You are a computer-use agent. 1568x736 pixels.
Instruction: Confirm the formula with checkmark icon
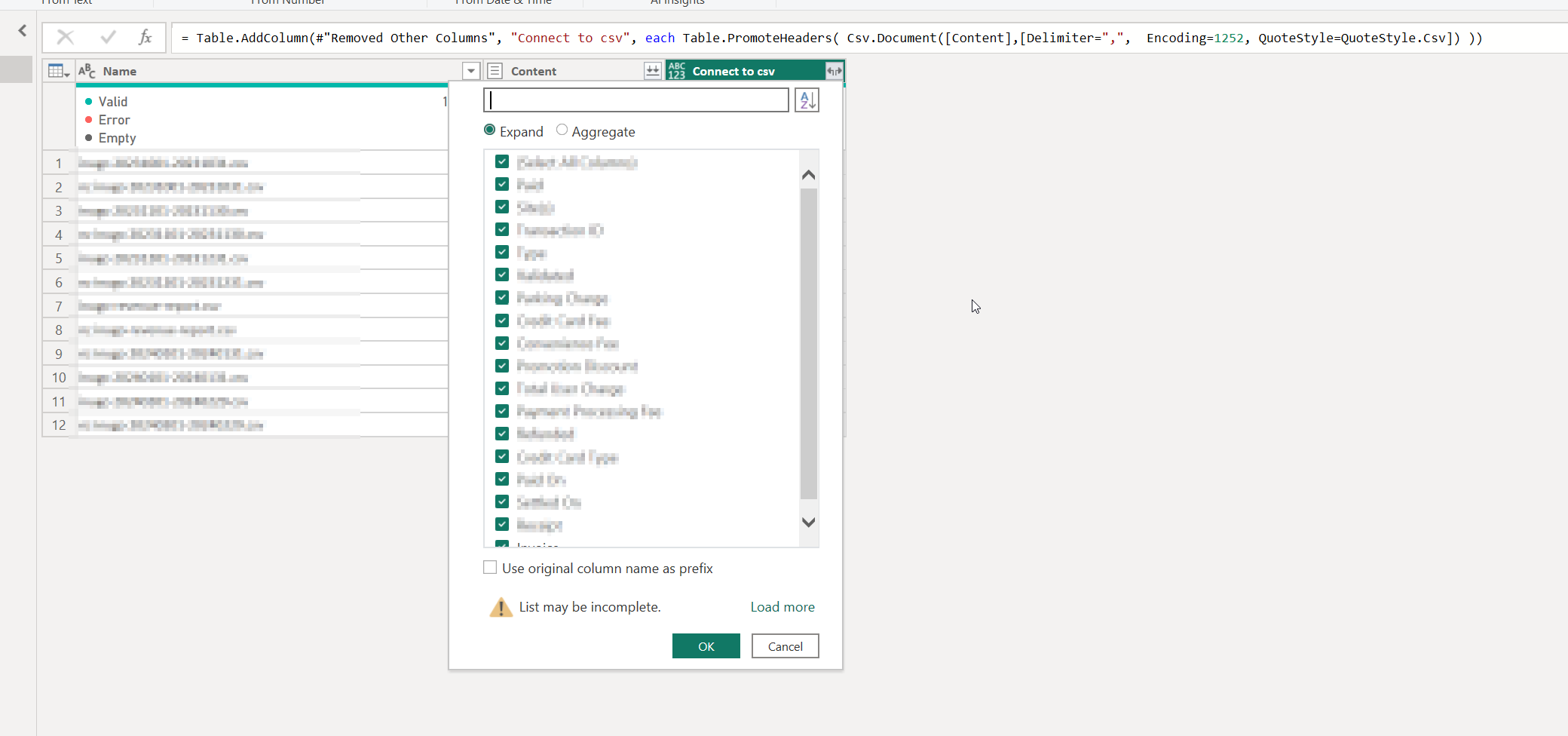(x=108, y=37)
